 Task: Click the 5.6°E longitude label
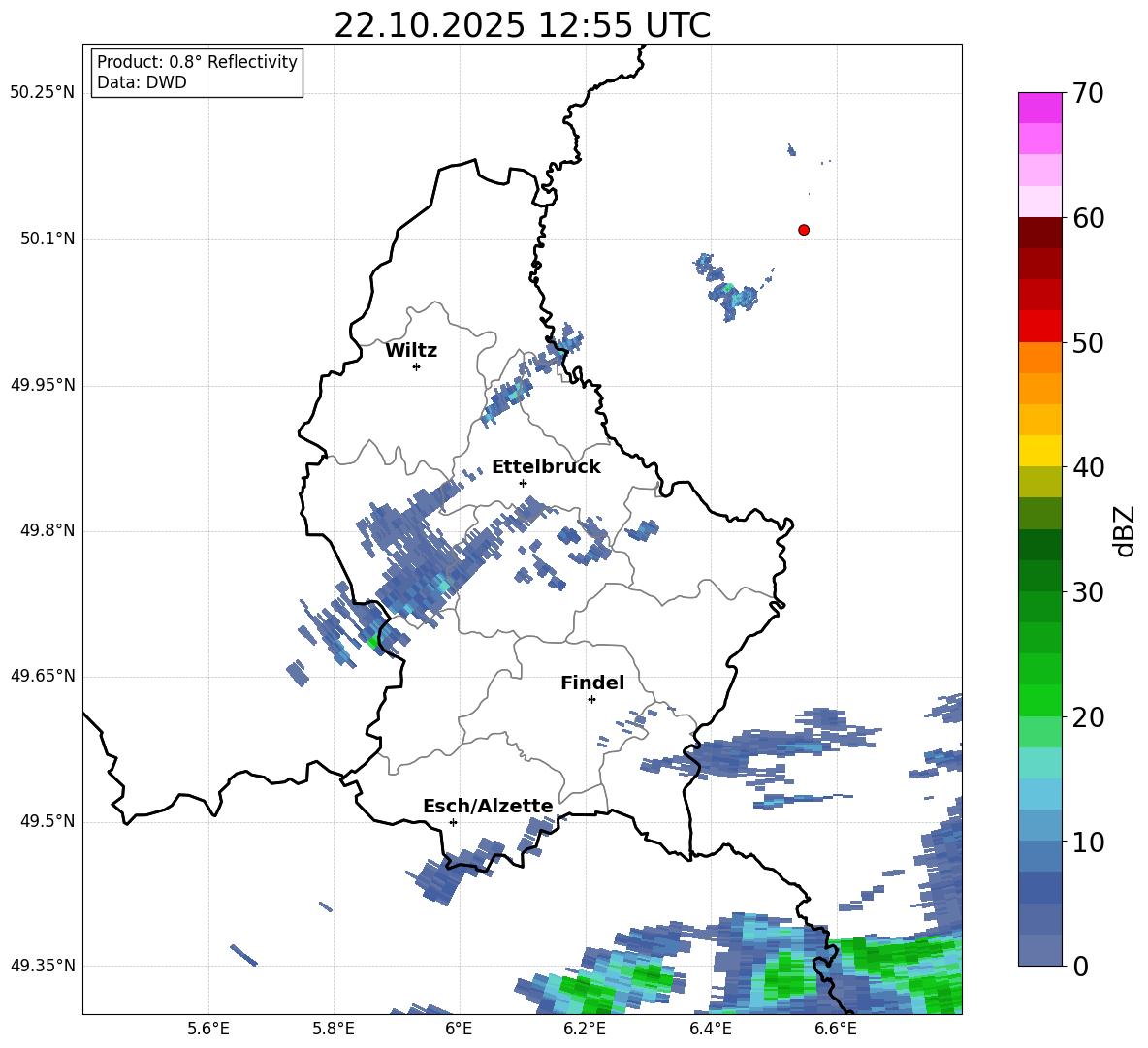208,1029
